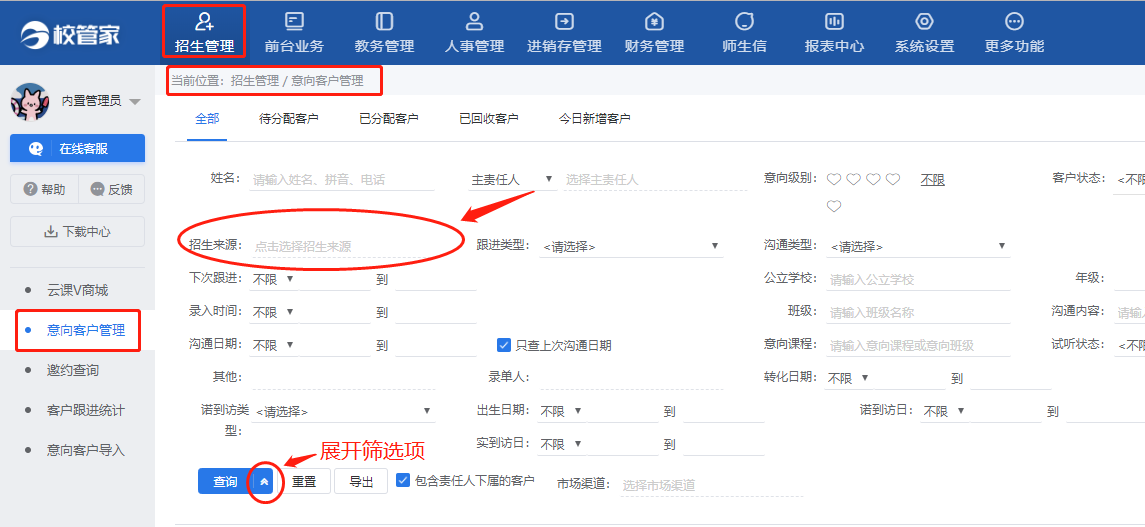Screen dimensions: 1145x527
Task: Open 前台业务 module icon
Action: click(294, 20)
